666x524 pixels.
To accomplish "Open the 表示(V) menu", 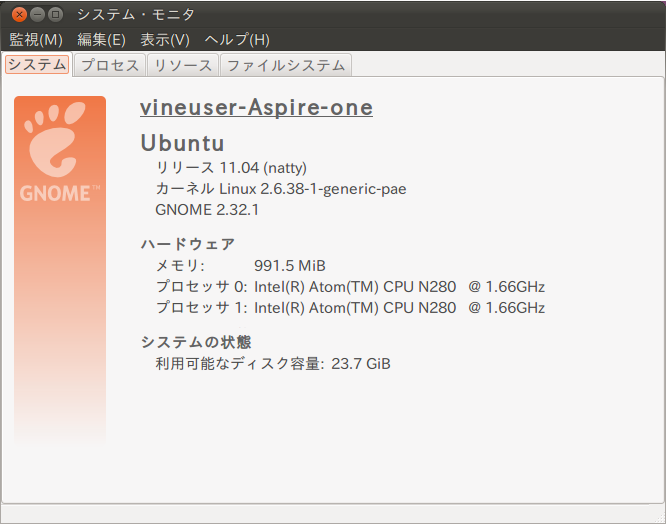I will click(165, 40).
